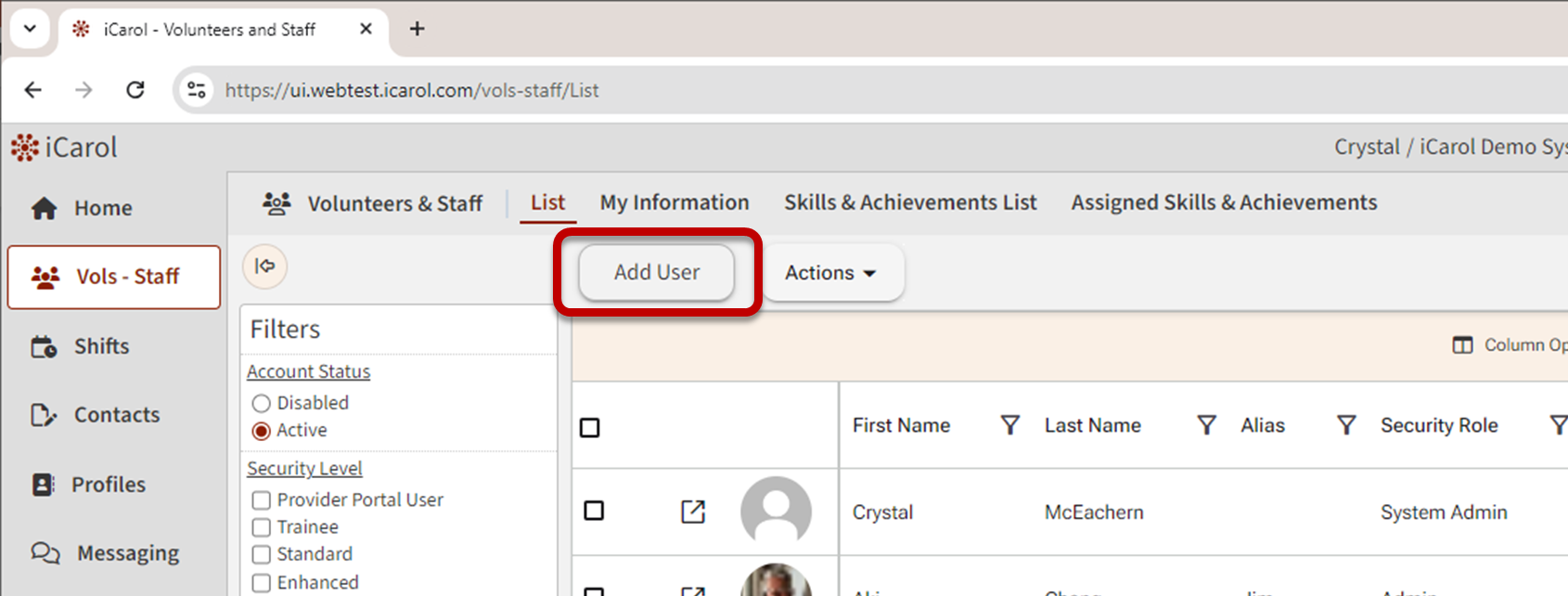Viewport: 1568px width, 596px height.
Task: Click Last Name column filter icon
Action: [x=1206, y=425]
